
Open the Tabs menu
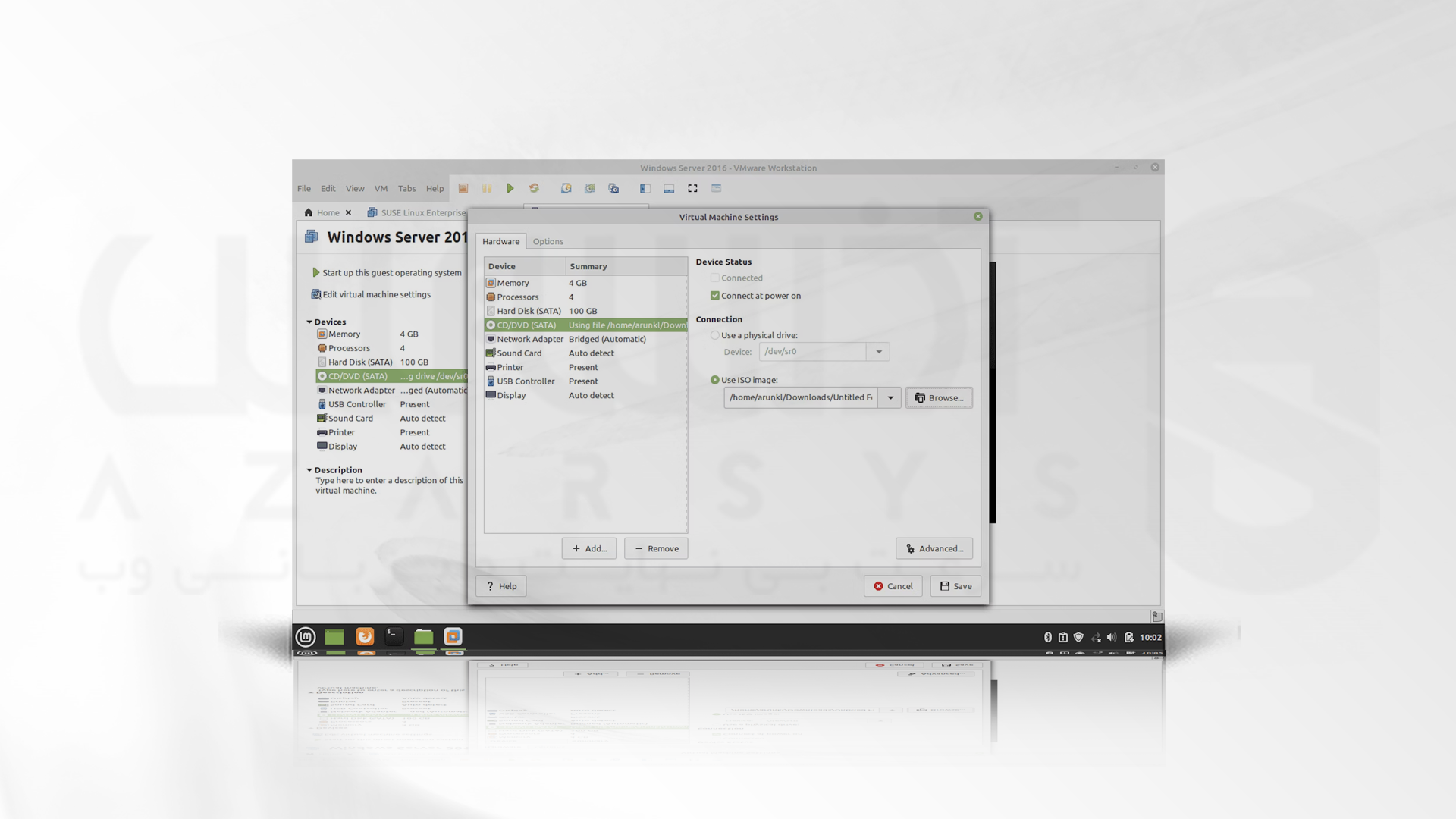(407, 188)
